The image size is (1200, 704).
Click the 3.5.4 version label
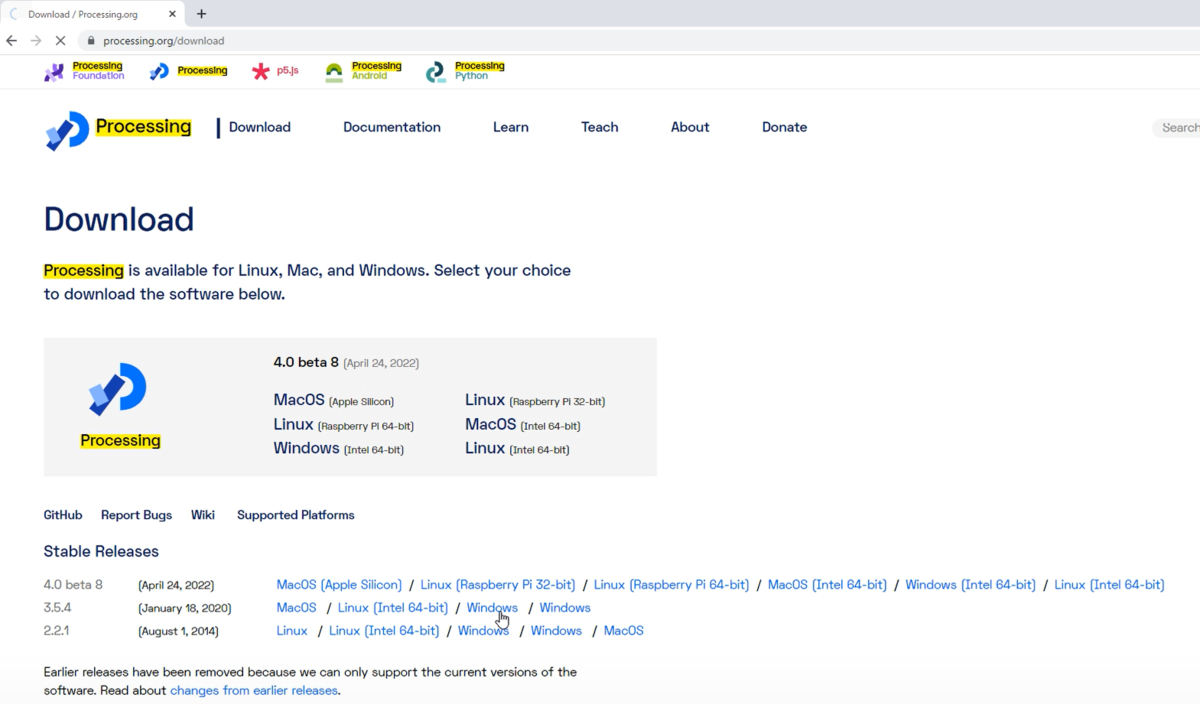pos(59,607)
